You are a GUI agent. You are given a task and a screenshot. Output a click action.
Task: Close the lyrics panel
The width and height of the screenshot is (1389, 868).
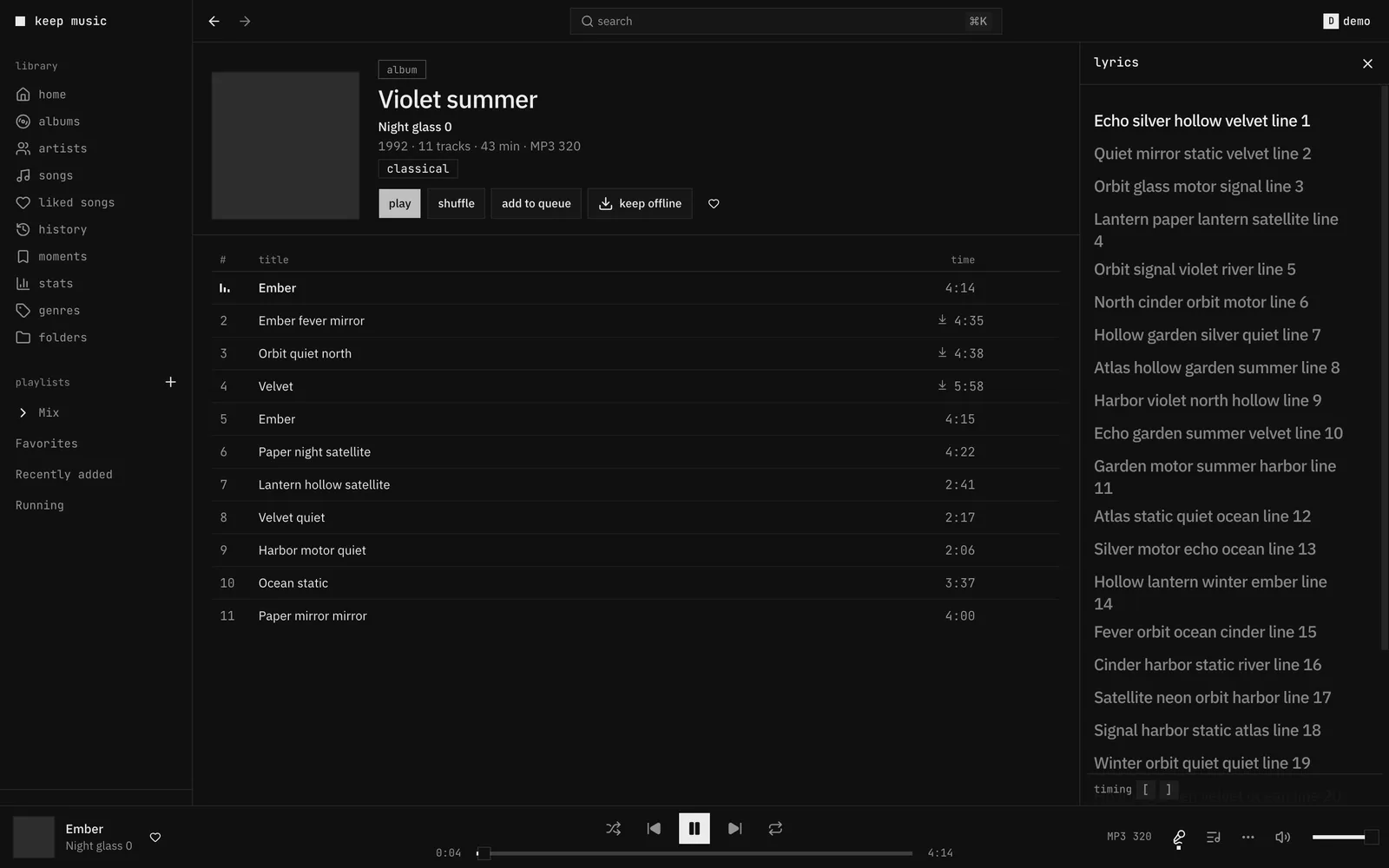click(x=1367, y=63)
